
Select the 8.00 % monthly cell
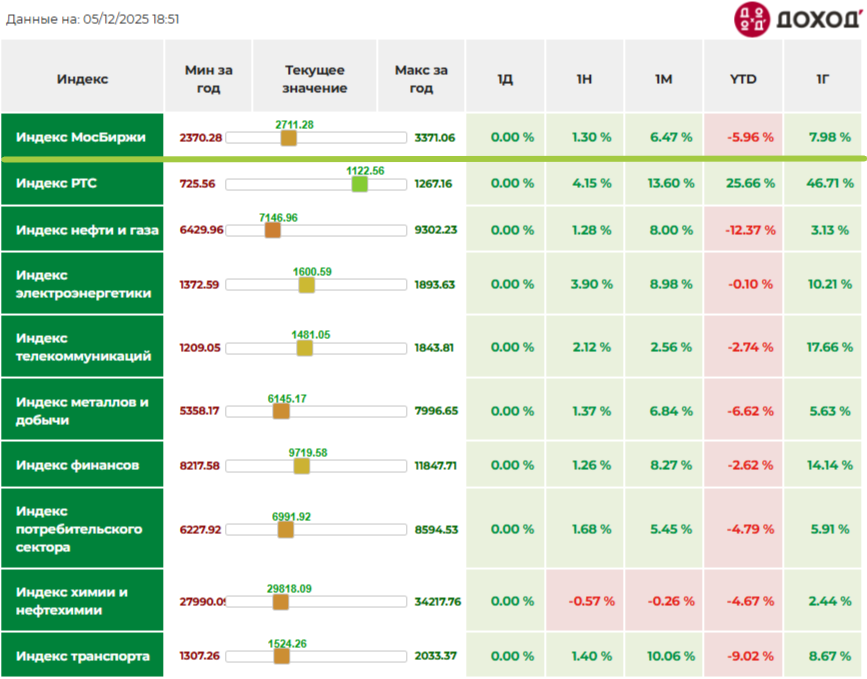(664, 229)
